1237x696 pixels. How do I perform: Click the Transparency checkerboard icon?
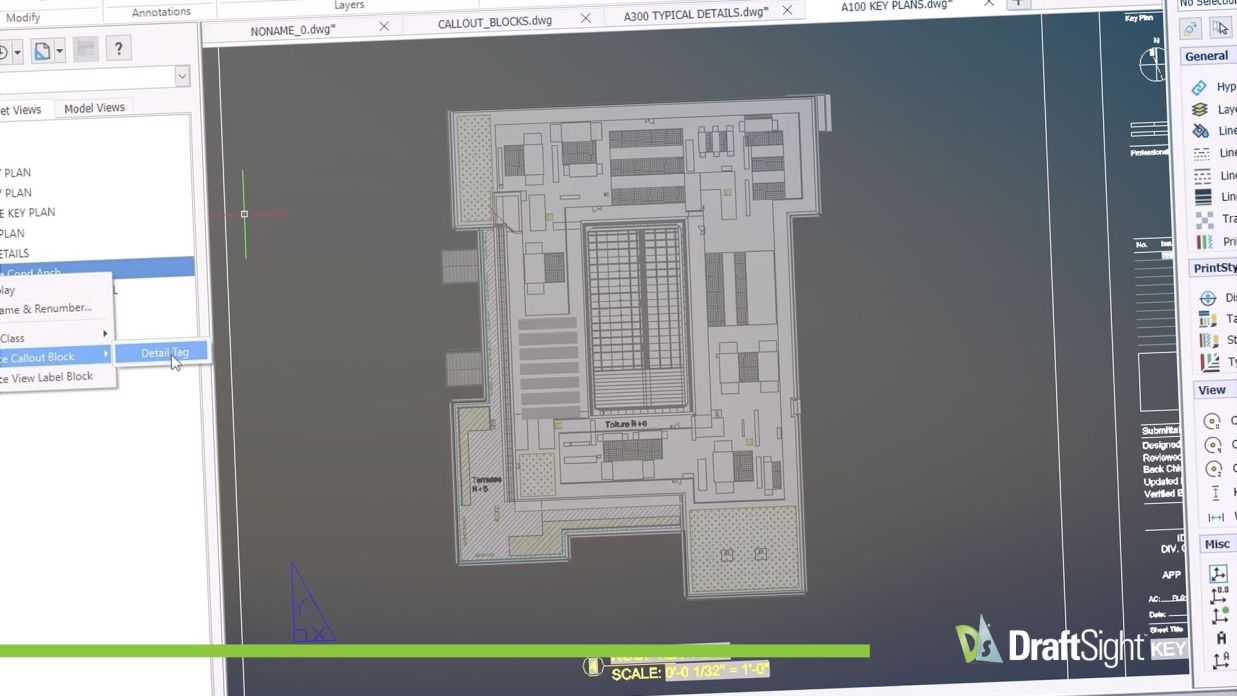tap(1203, 219)
